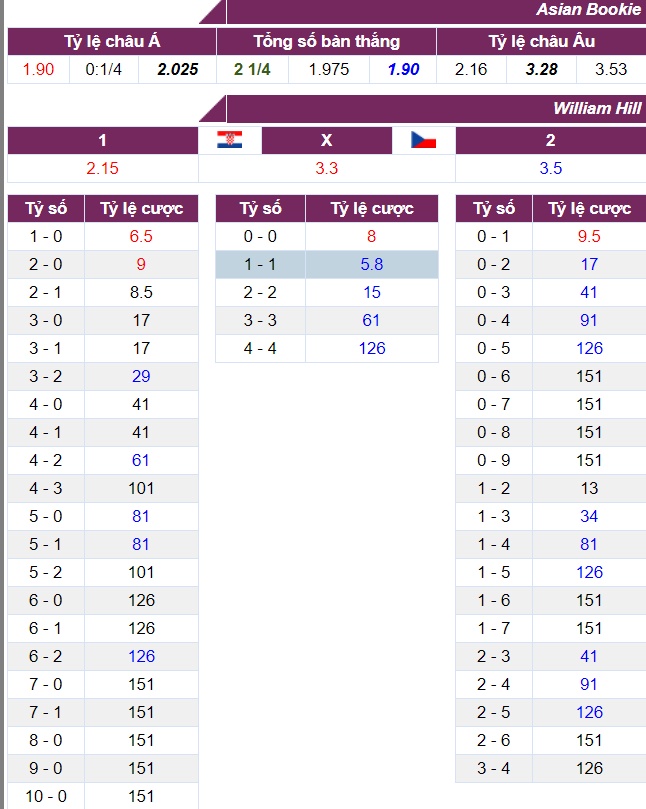Click the 0:1/4 Asian handicap cell
This screenshot has width=646, height=809.
[104, 69]
